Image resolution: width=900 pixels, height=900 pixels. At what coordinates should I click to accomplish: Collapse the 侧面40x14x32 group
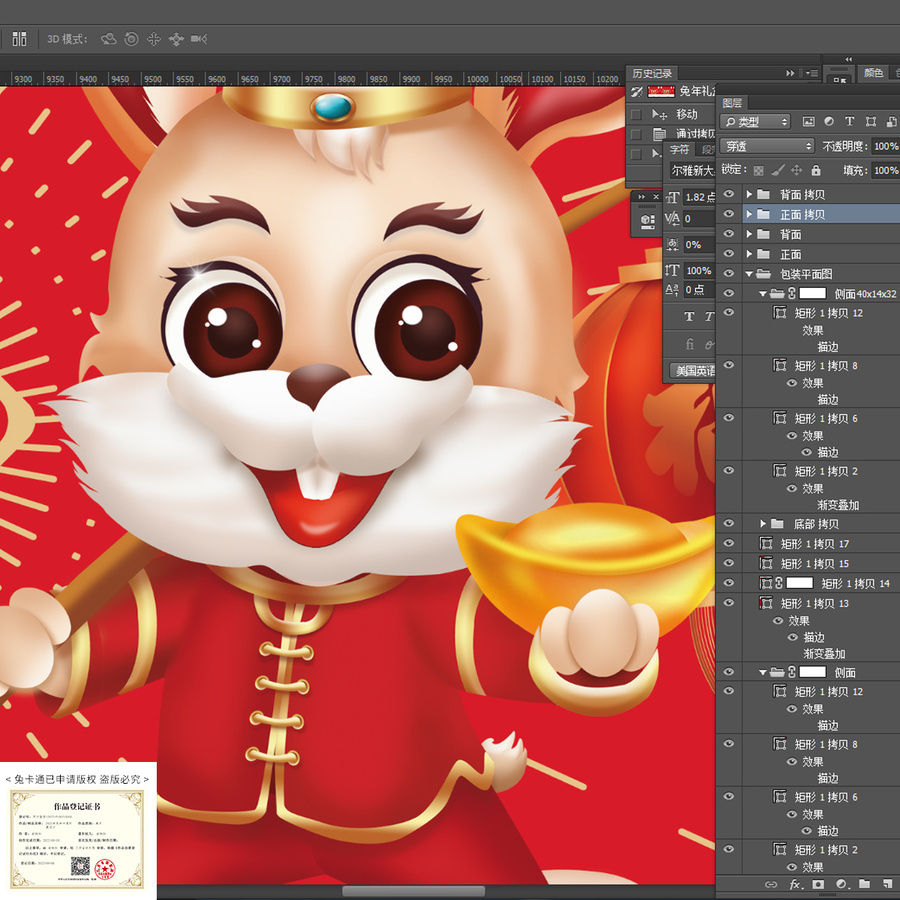(763, 293)
